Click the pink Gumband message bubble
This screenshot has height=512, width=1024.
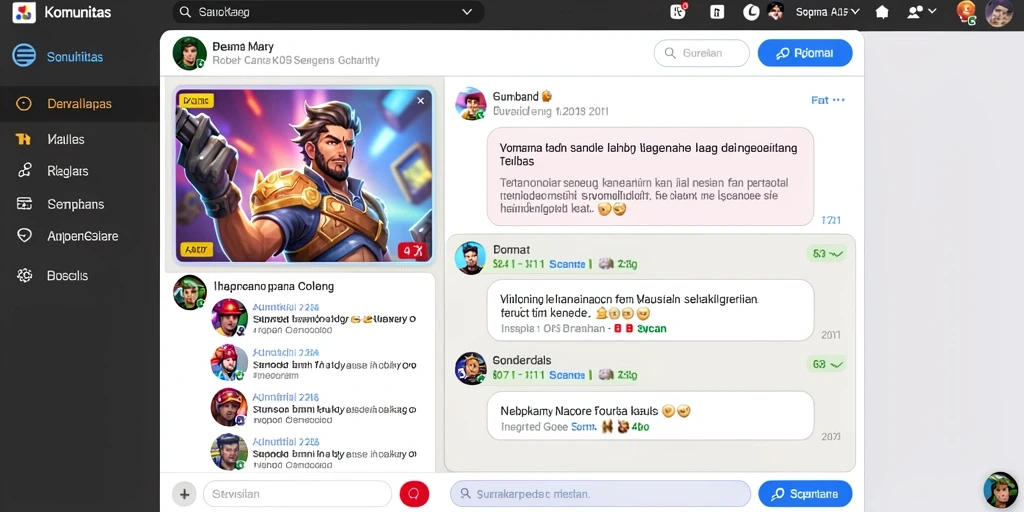(650, 176)
